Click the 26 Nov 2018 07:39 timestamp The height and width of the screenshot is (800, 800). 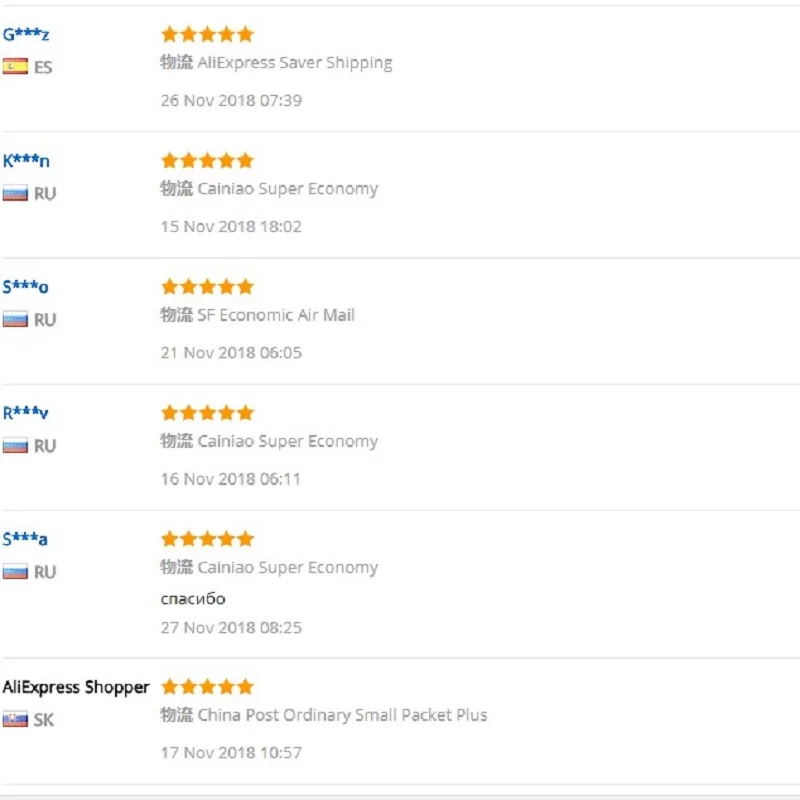point(231,100)
